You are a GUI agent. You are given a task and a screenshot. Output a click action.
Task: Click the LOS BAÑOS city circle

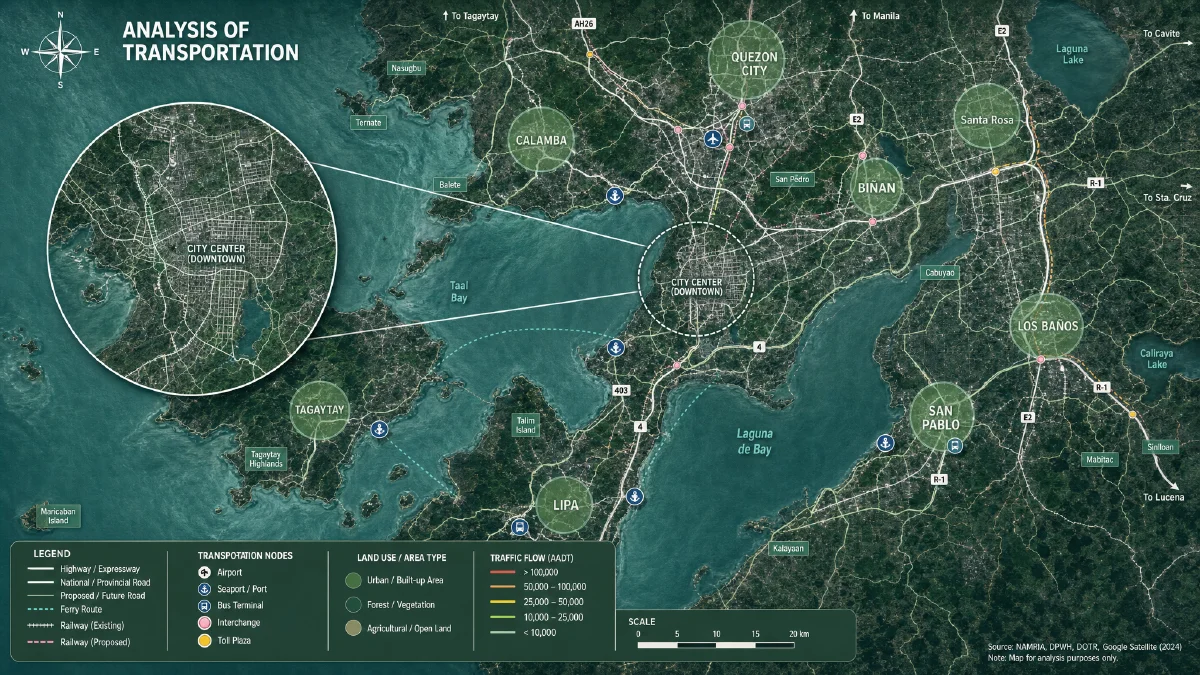click(x=1046, y=327)
